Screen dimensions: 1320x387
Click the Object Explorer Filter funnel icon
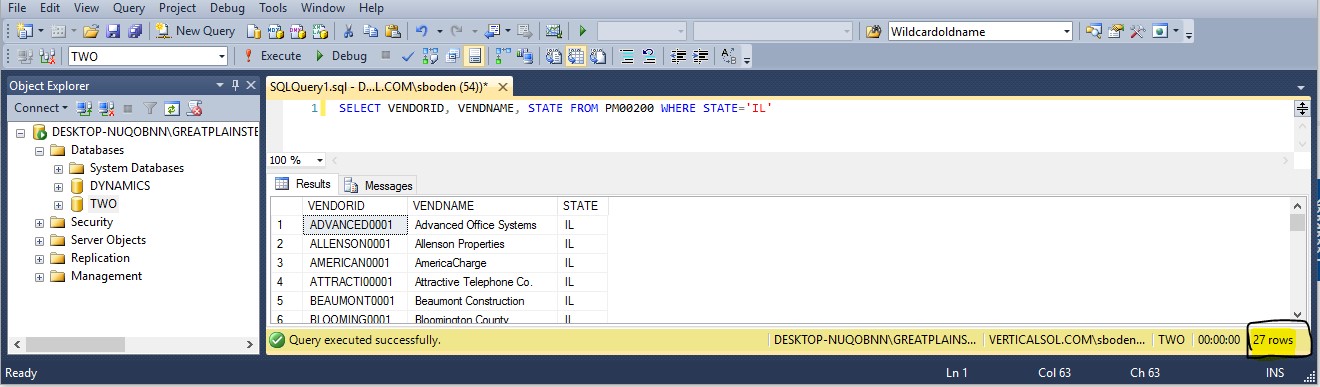point(149,108)
